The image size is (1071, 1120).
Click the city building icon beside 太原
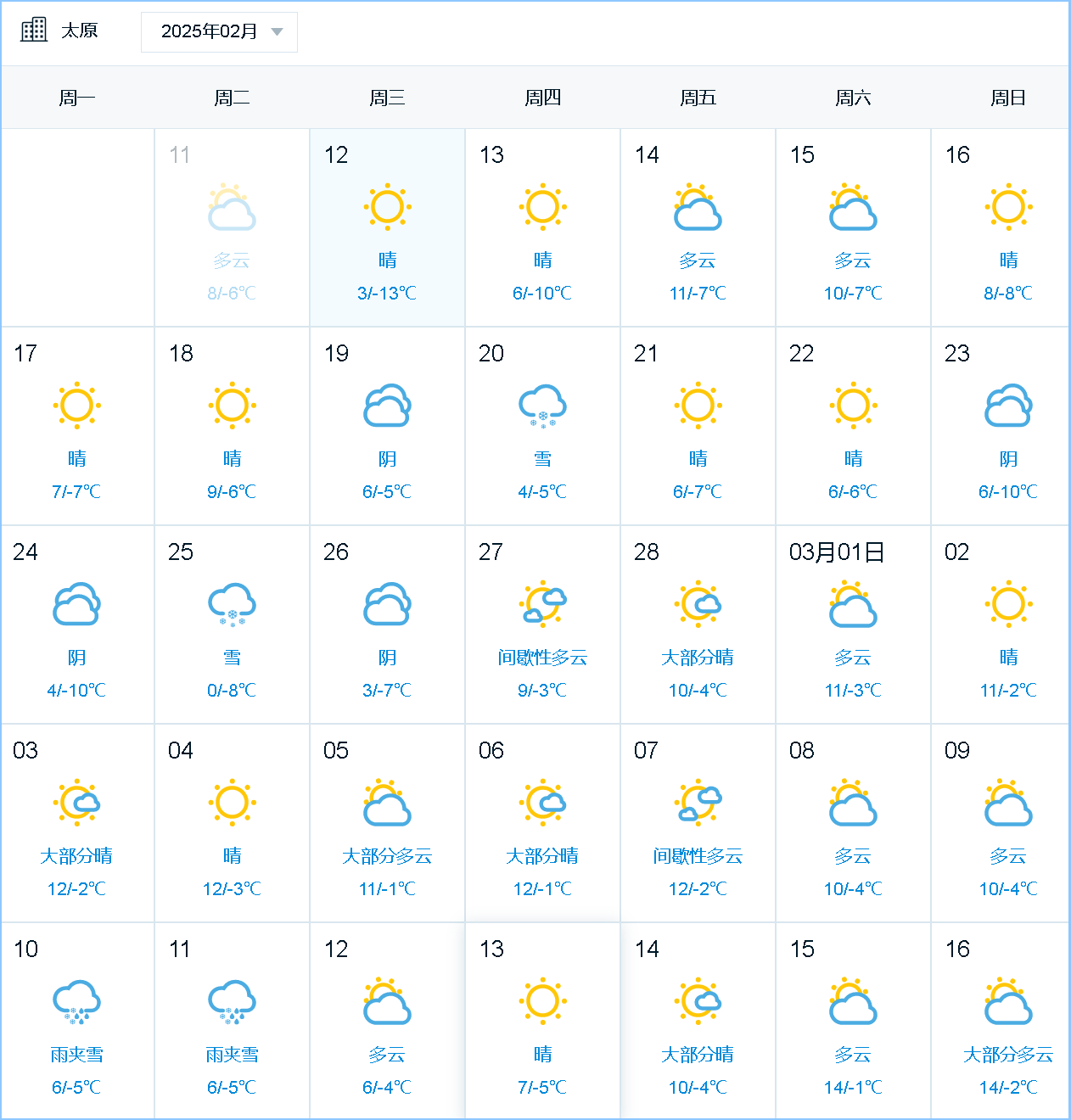[x=34, y=30]
